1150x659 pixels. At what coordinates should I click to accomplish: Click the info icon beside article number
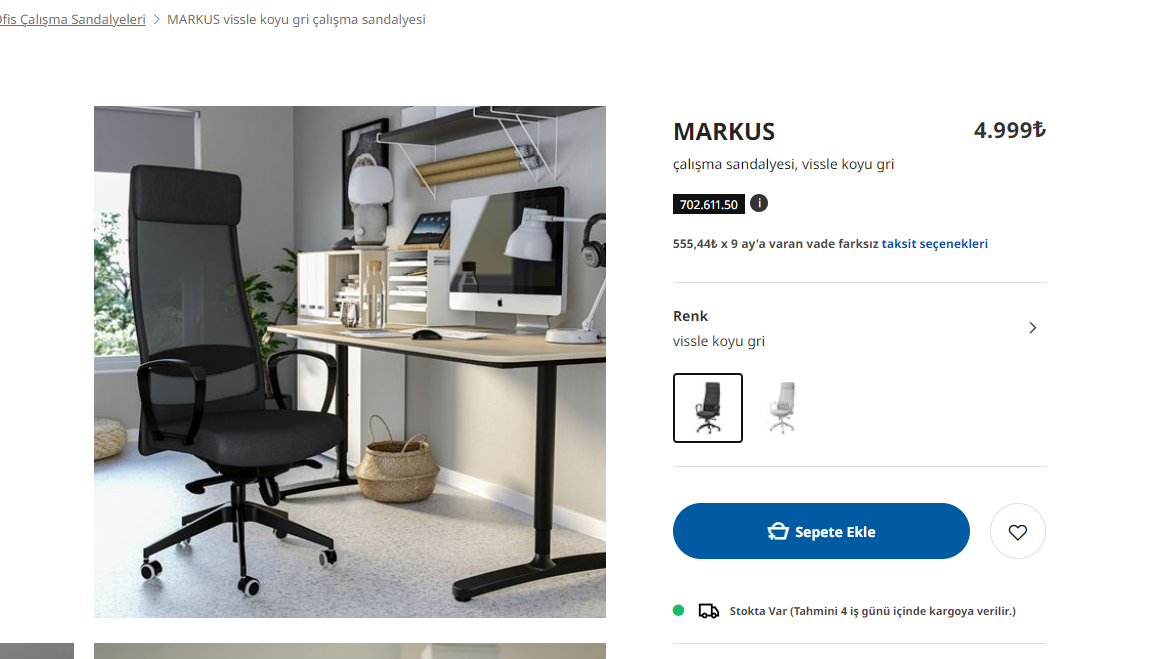click(759, 203)
